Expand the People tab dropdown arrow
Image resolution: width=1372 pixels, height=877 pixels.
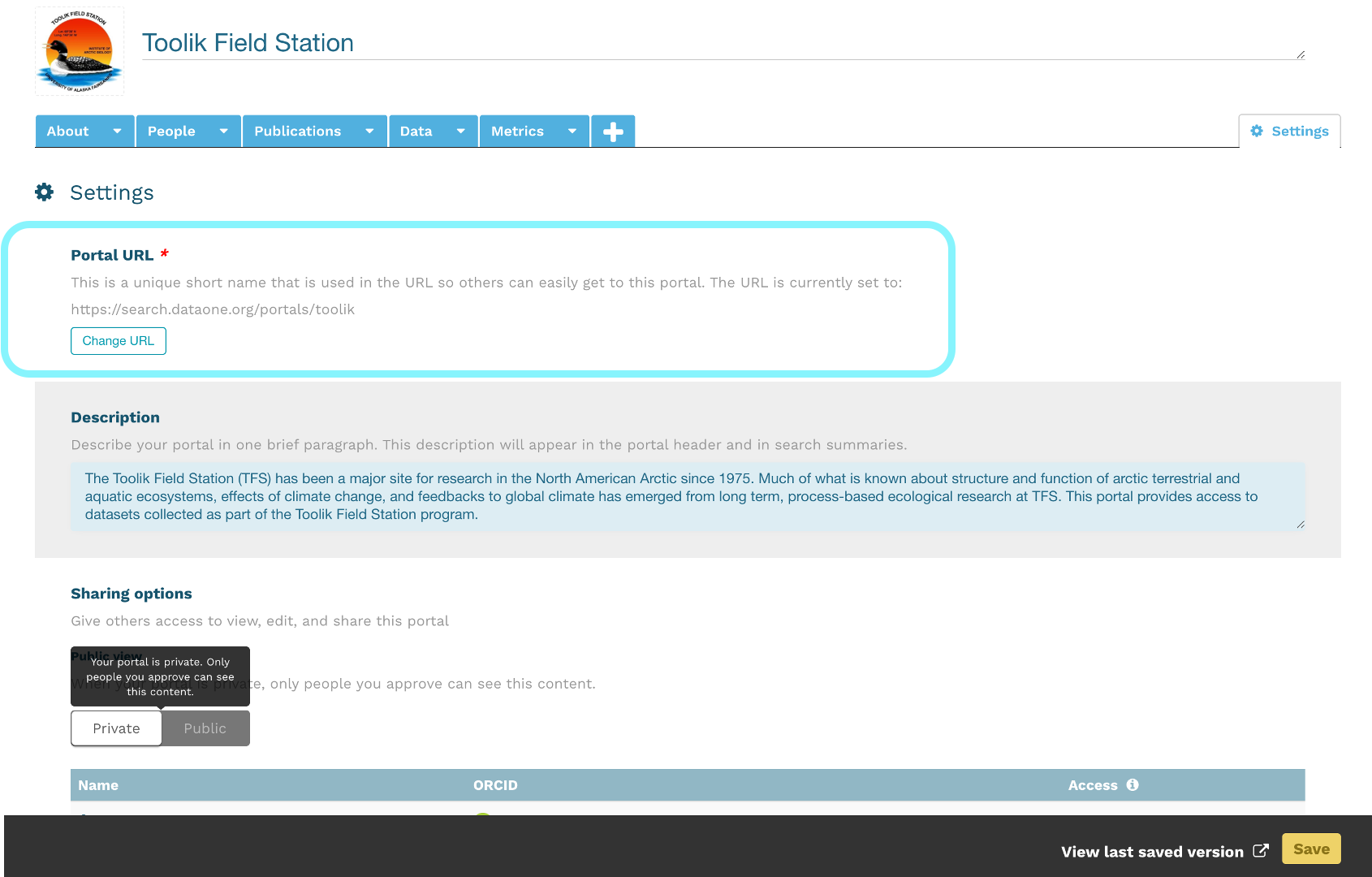pos(224,131)
